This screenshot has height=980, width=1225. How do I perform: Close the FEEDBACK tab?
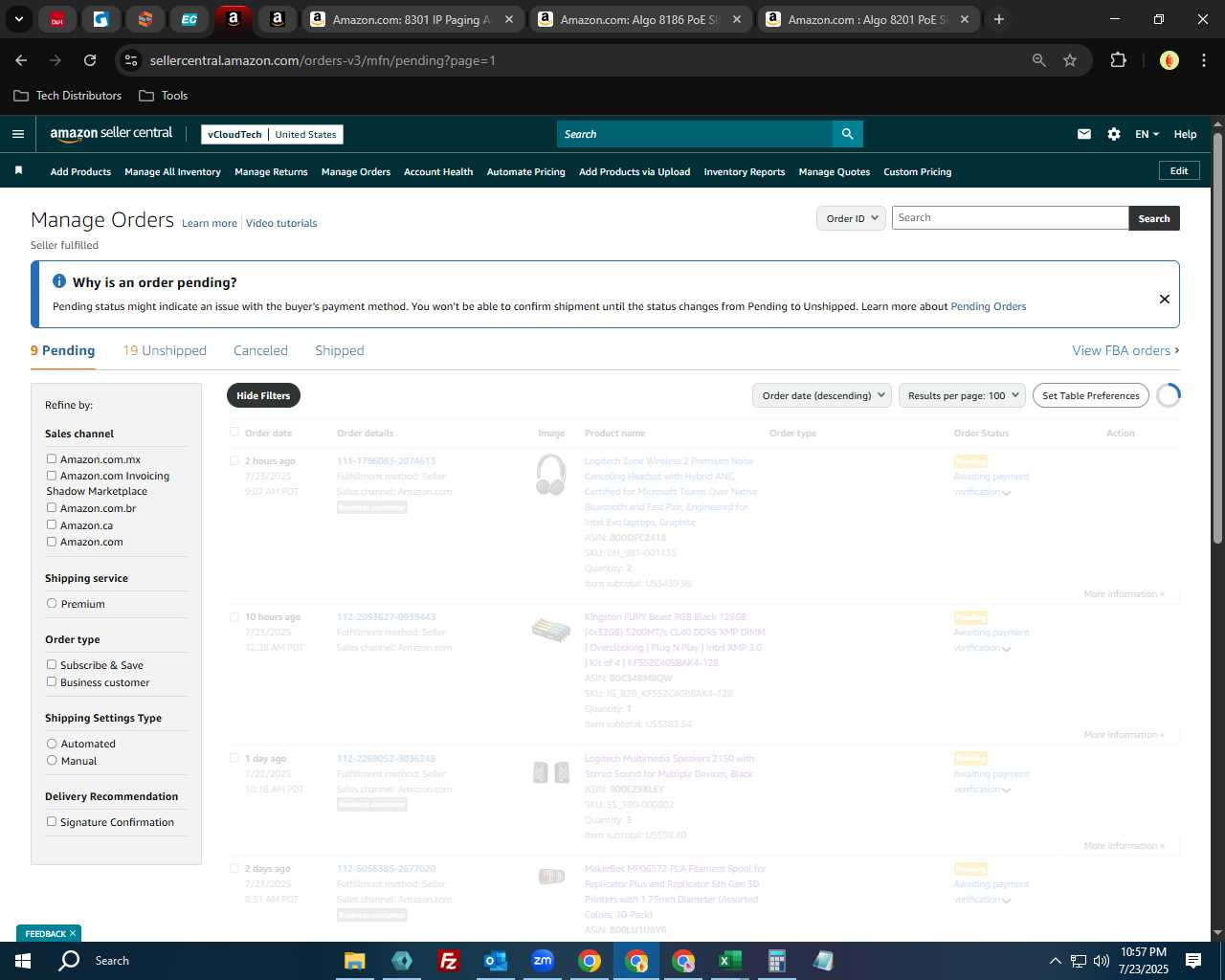(x=72, y=933)
